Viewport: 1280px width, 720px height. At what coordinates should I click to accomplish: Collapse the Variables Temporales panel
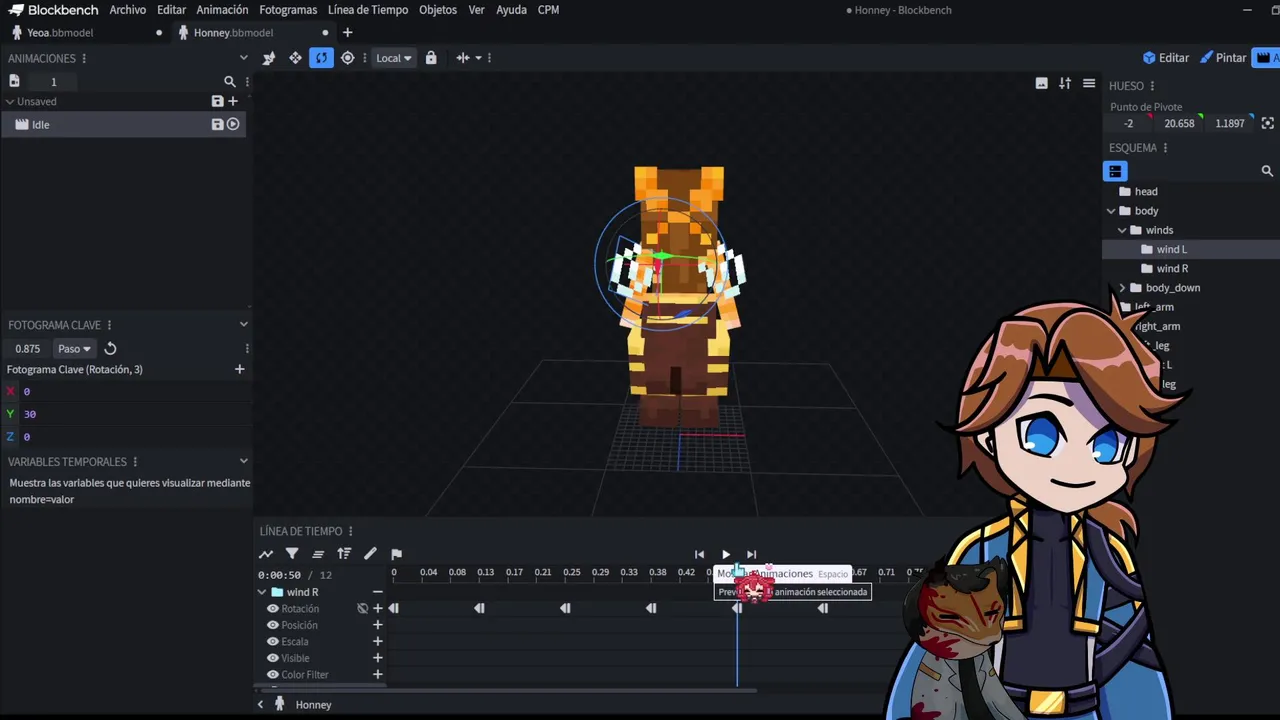[243, 462]
